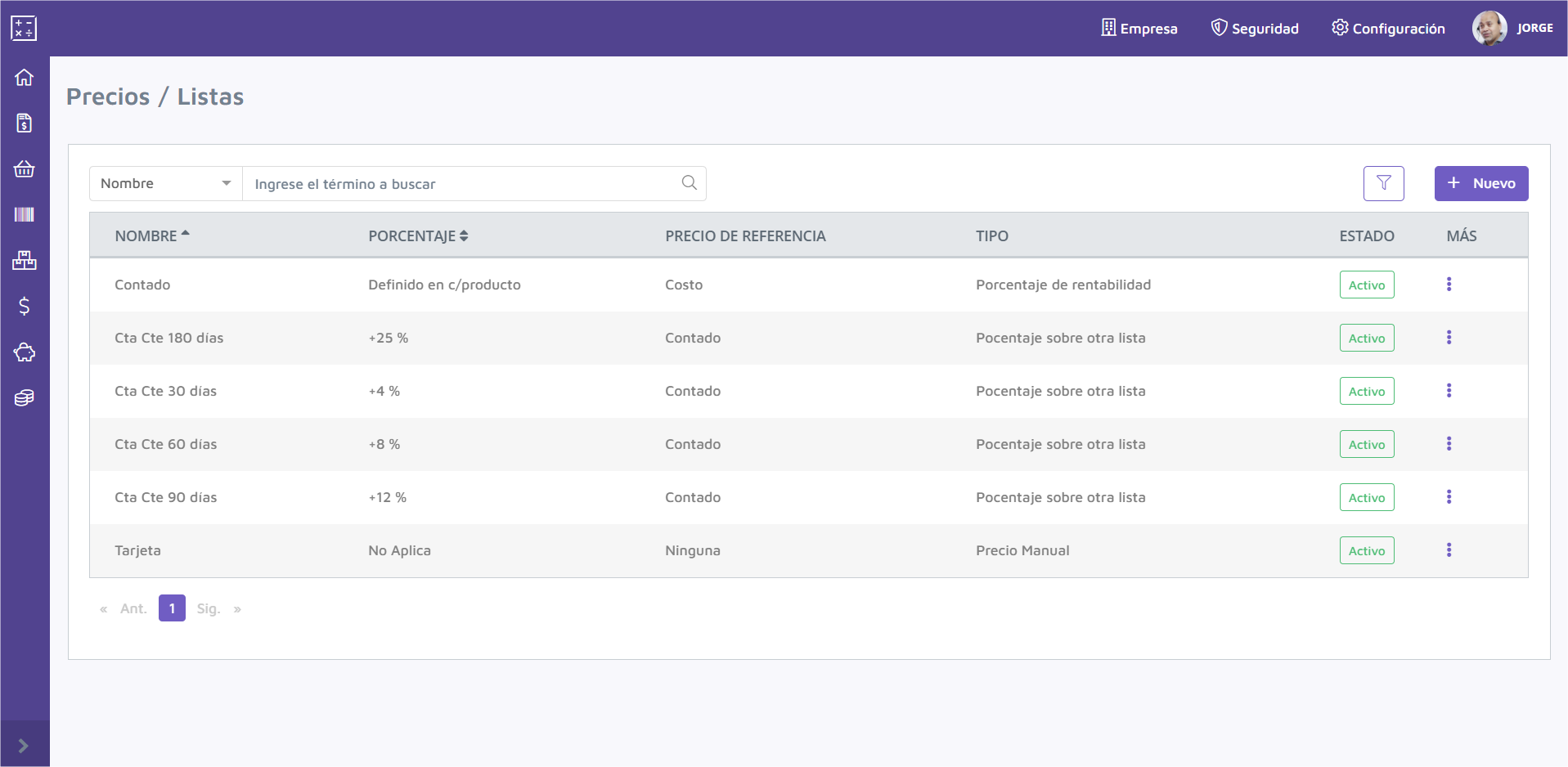Click 'Porcentaje de rentabilidad' type cell
1568x767 pixels.
point(1063,285)
